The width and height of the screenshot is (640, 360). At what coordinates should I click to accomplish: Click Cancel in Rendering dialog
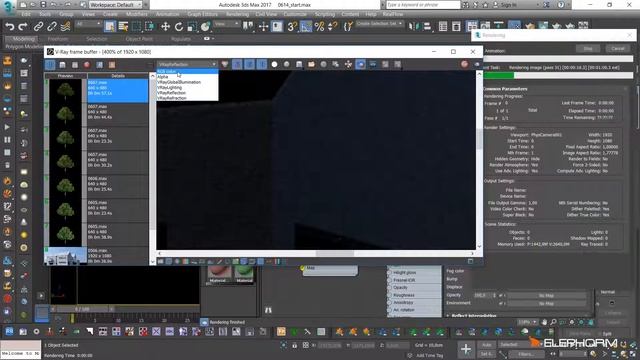(618, 48)
